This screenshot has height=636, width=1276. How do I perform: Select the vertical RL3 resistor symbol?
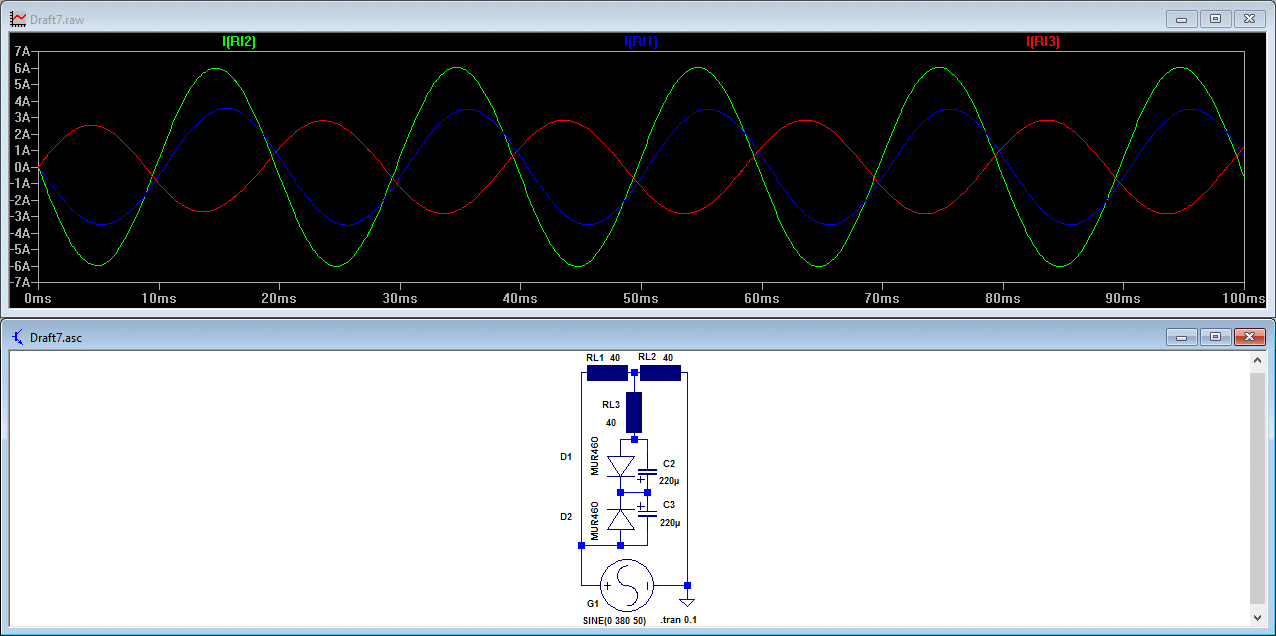click(x=633, y=411)
